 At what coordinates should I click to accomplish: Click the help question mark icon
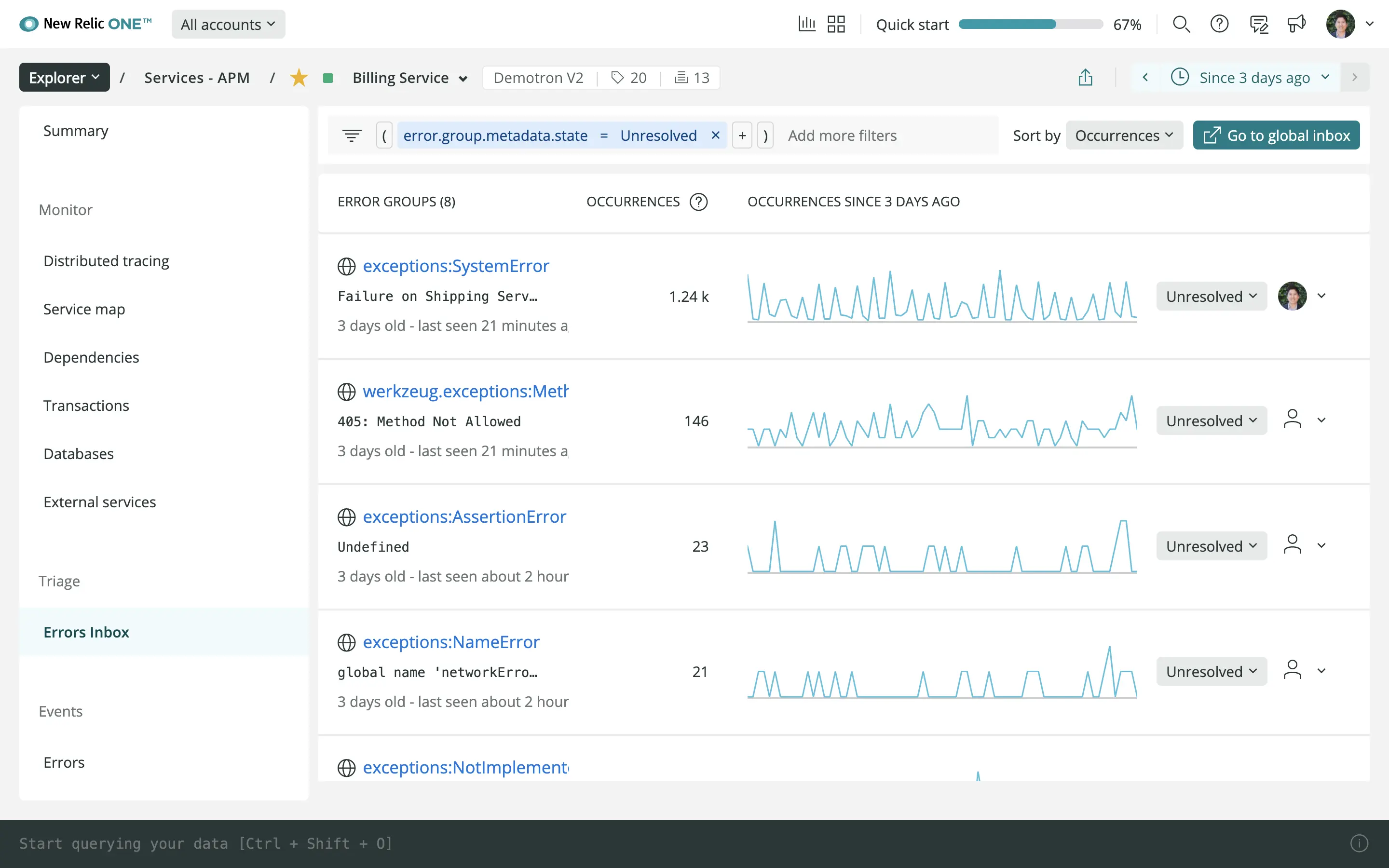click(x=1219, y=24)
